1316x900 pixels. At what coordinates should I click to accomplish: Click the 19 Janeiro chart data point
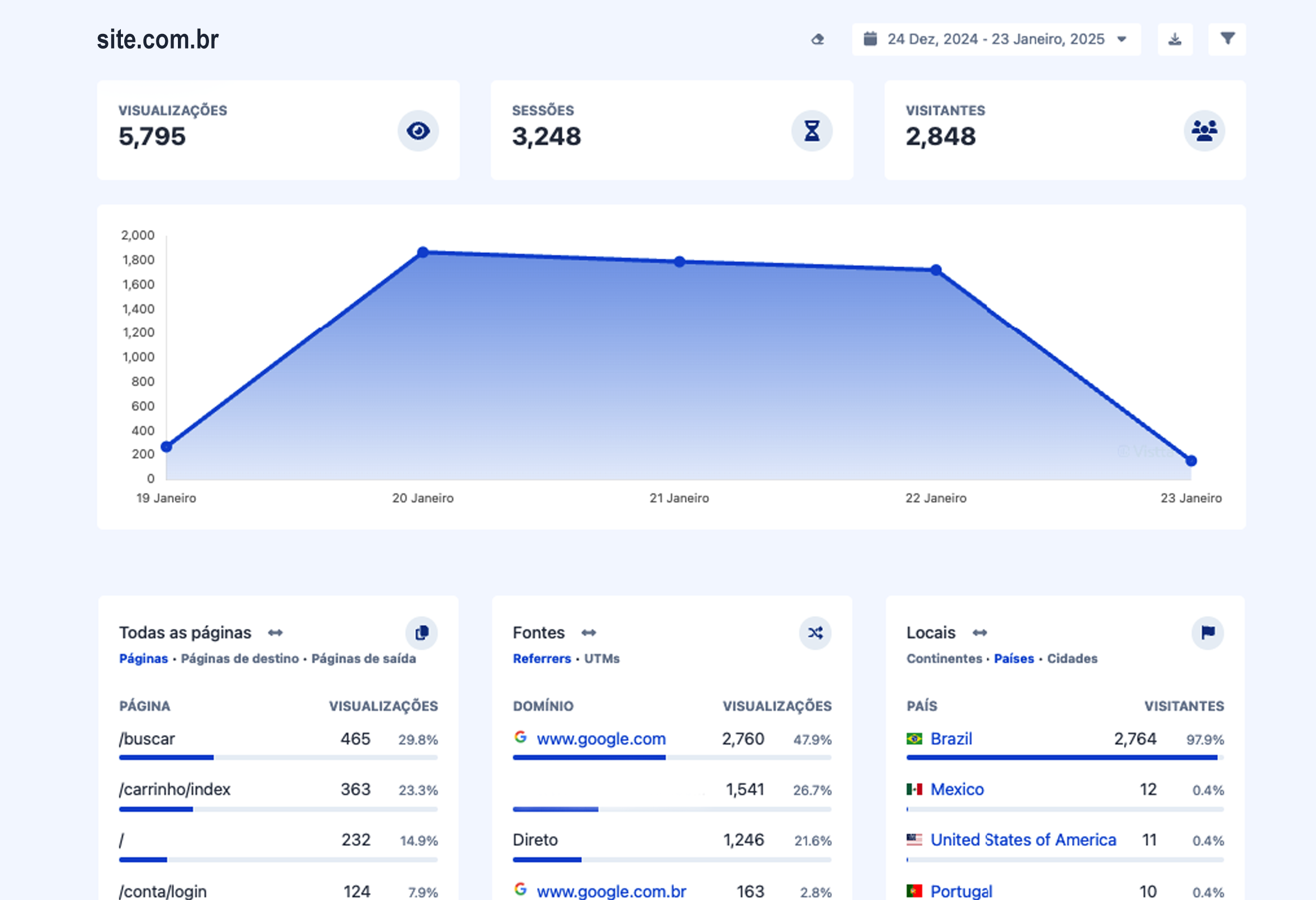[x=167, y=447]
